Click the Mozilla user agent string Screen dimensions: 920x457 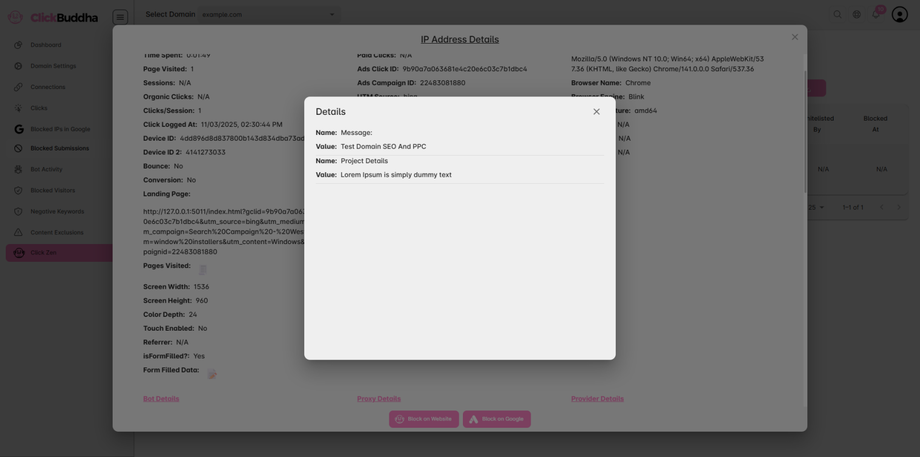pos(668,64)
